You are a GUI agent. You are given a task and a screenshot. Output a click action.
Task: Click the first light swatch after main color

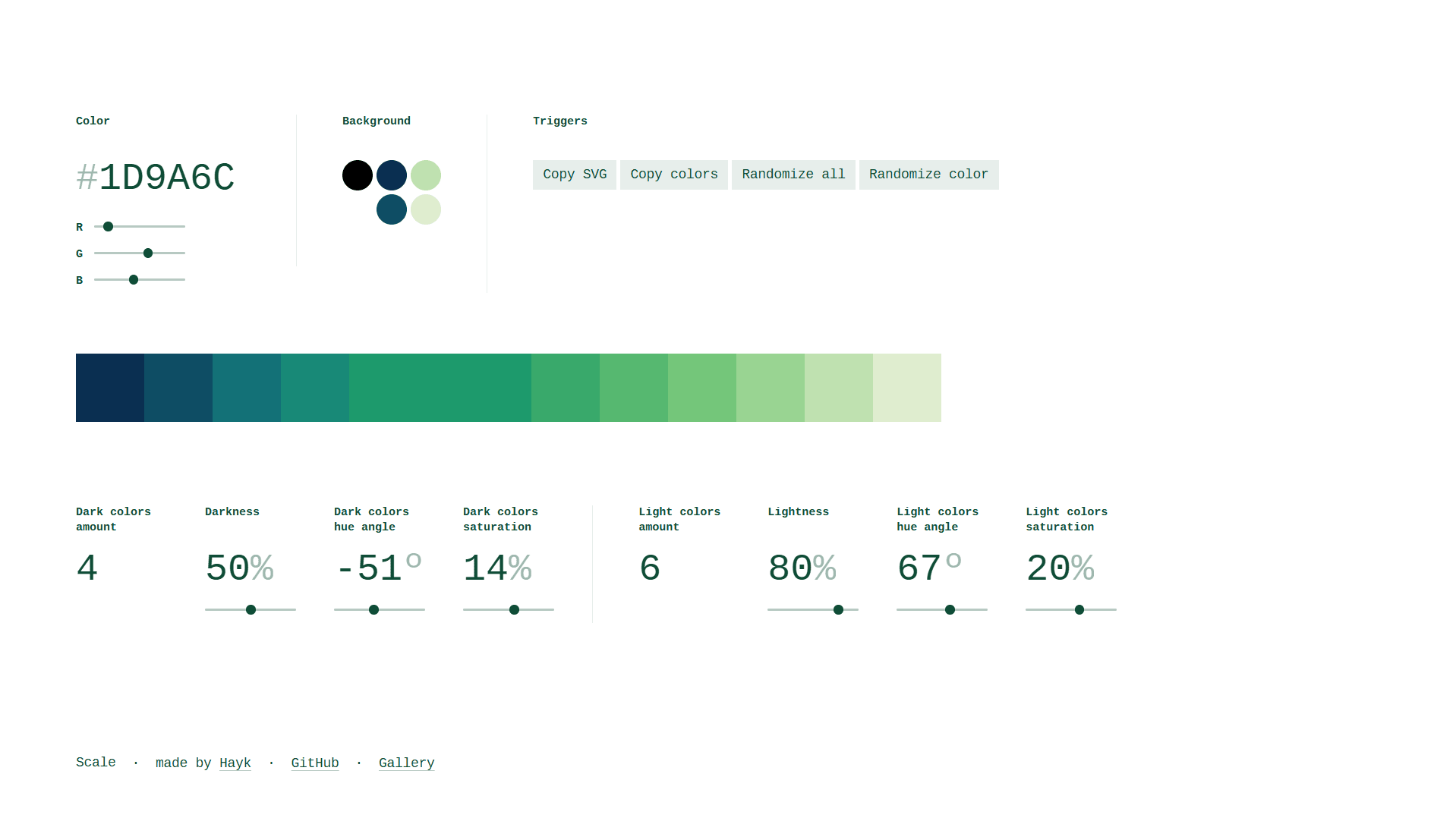tap(566, 388)
